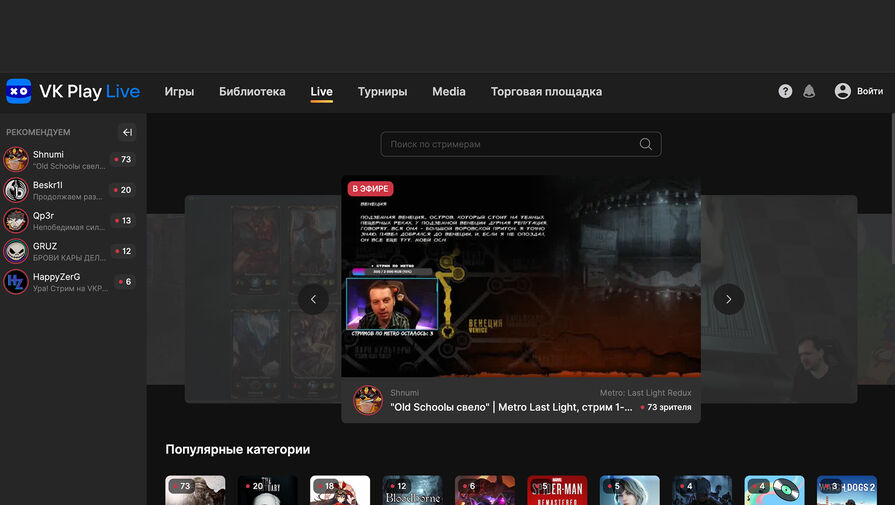The image size is (895, 505).
Task: Select the Live tab
Action: (321, 91)
